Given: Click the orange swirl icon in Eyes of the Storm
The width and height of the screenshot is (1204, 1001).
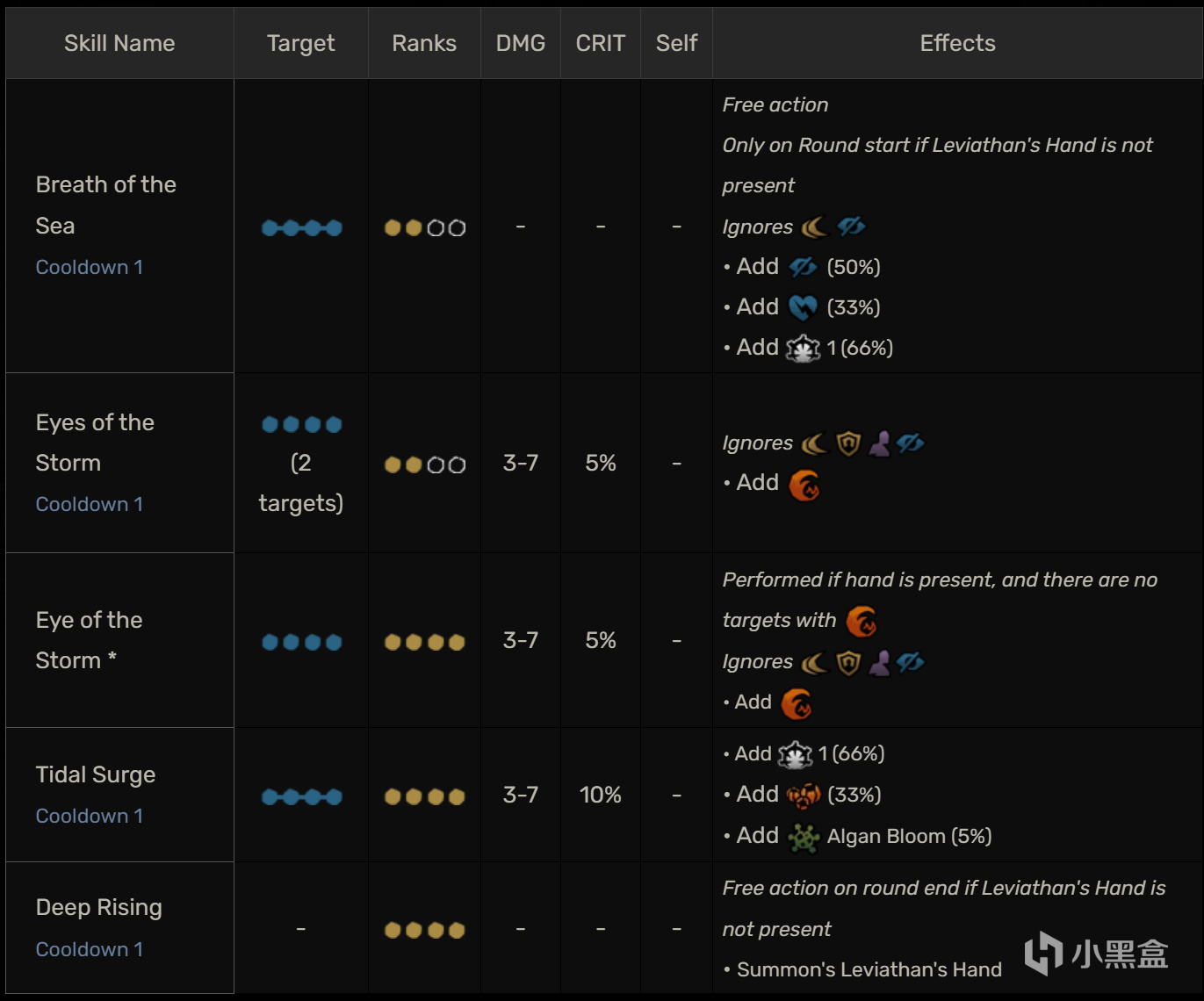Looking at the screenshot, I should [x=804, y=485].
